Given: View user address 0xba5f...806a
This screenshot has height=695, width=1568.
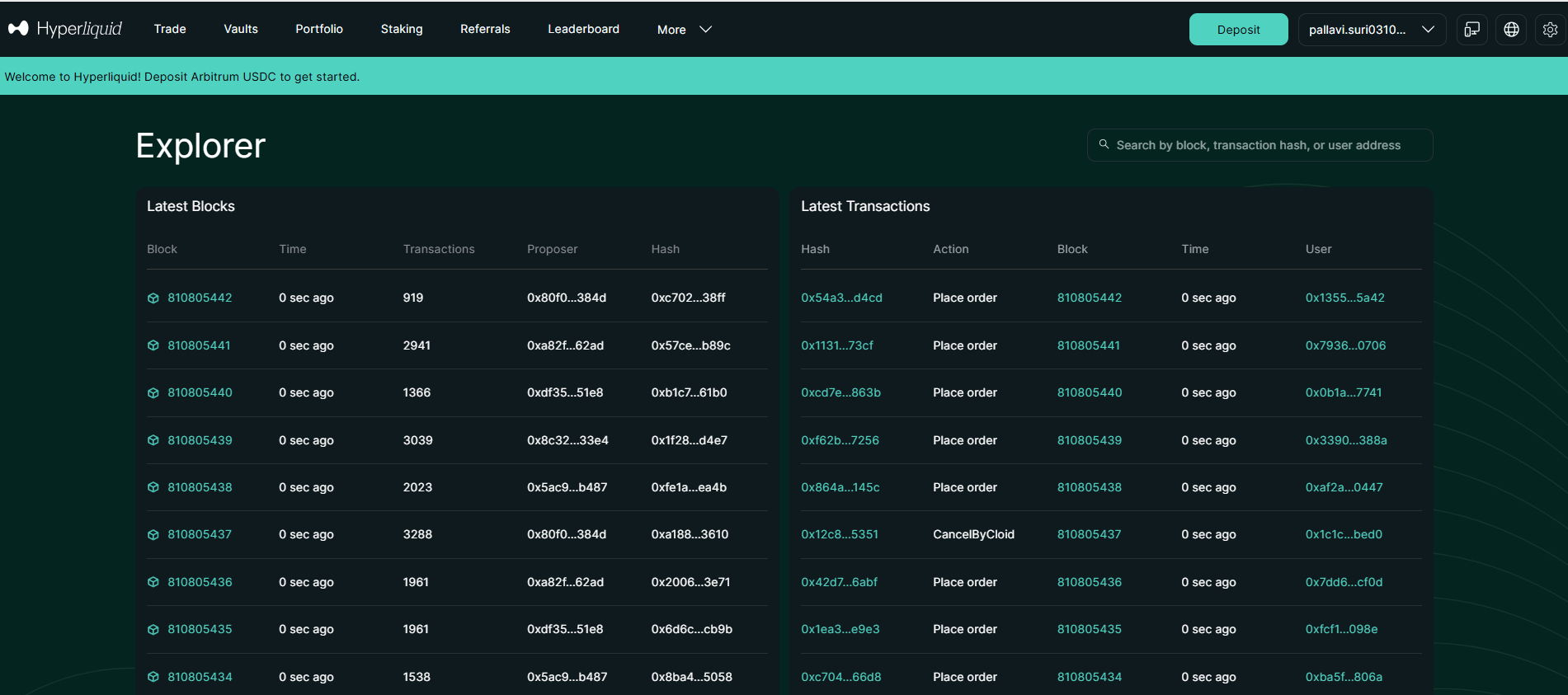Looking at the screenshot, I should (1344, 677).
